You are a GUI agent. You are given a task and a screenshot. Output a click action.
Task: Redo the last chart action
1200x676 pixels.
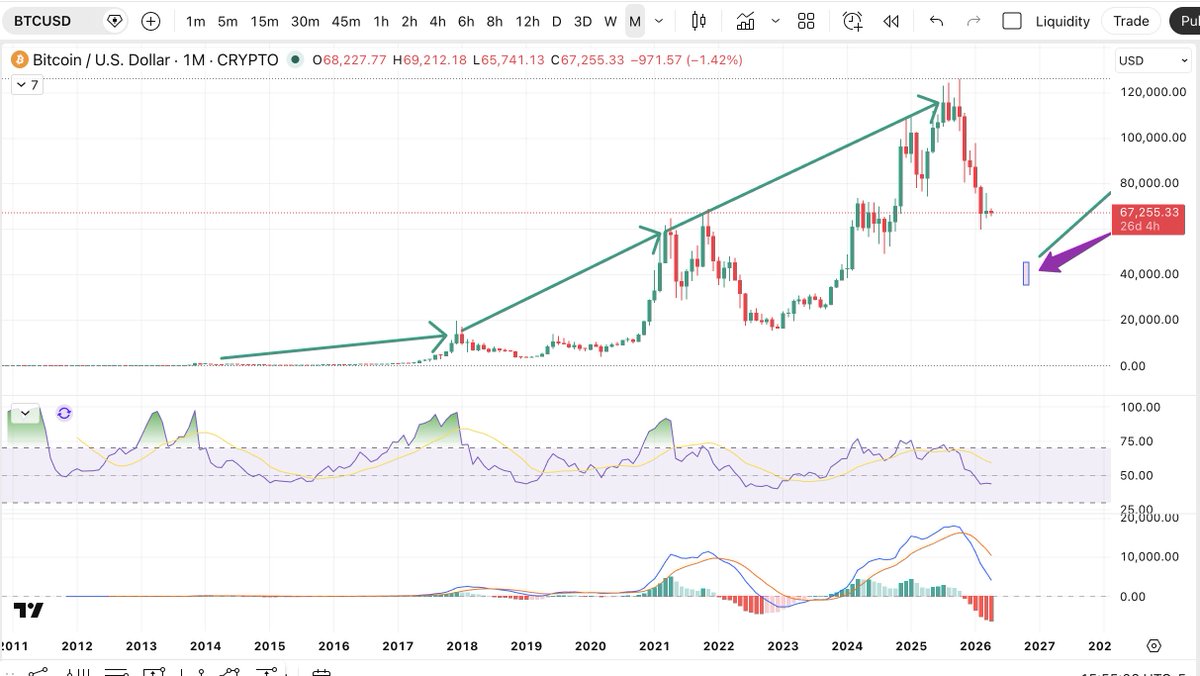pos(973,20)
